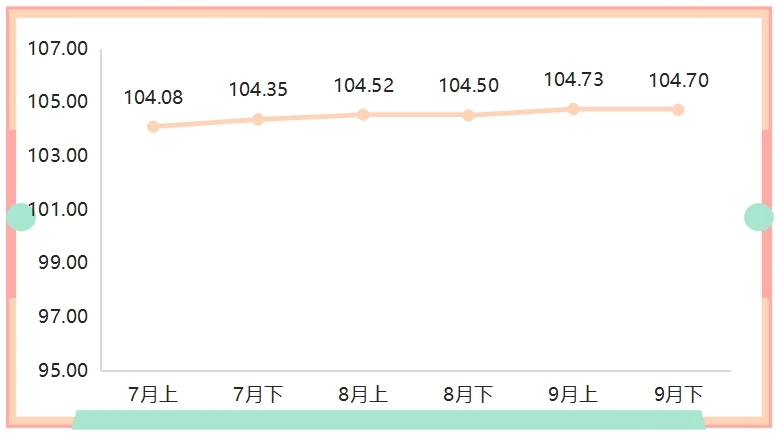The width and height of the screenshot is (780, 435).
Task: Click the 104.52 value label
Action: coord(363,86)
